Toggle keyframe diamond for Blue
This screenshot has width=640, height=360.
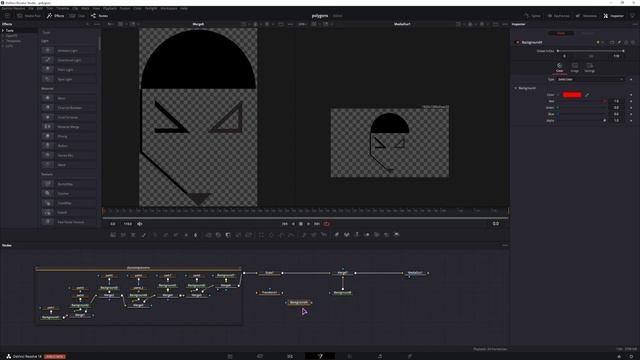[631, 114]
